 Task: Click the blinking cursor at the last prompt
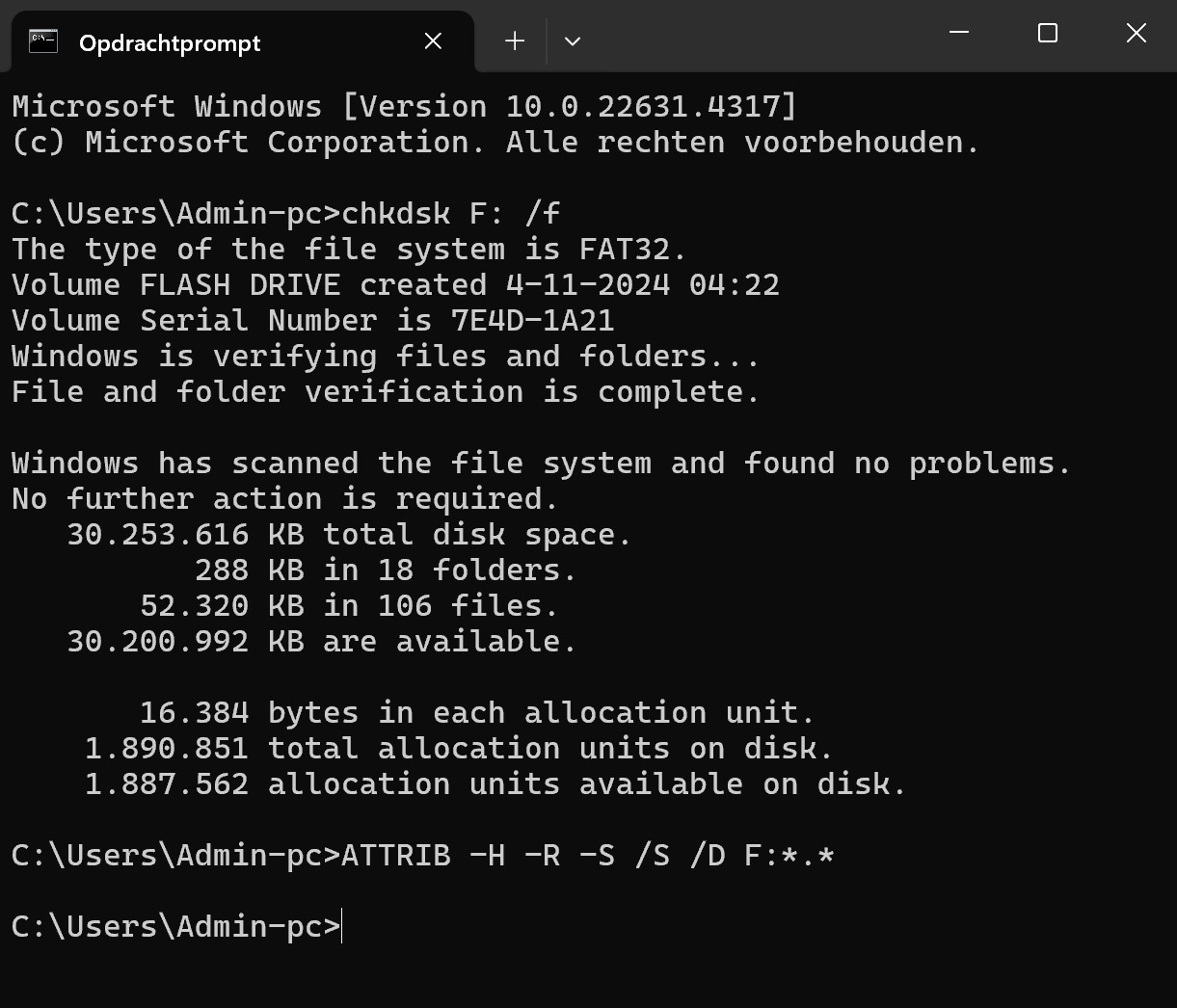coord(342,927)
